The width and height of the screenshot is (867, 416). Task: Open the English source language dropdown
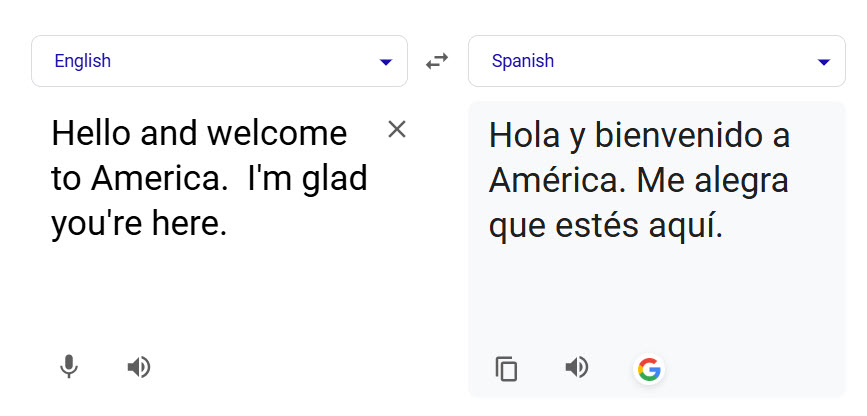[219, 61]
